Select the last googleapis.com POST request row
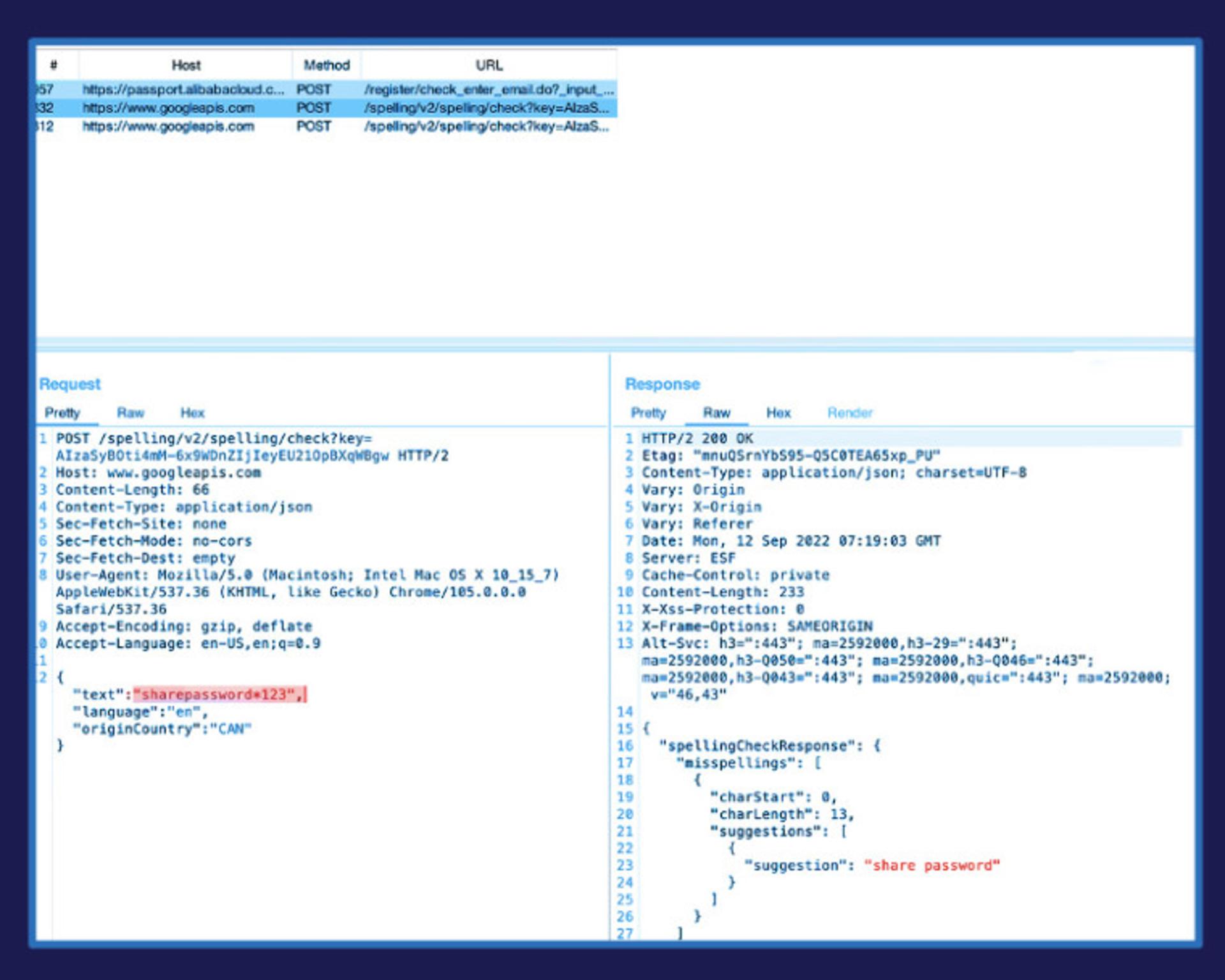1225x980 pixels. pos(327,126)
